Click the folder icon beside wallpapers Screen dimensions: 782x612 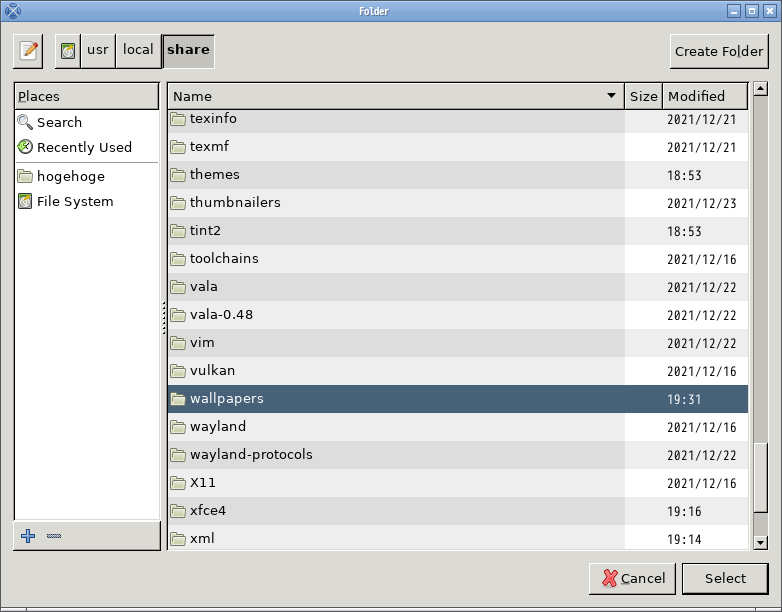[x=178, y=399]
